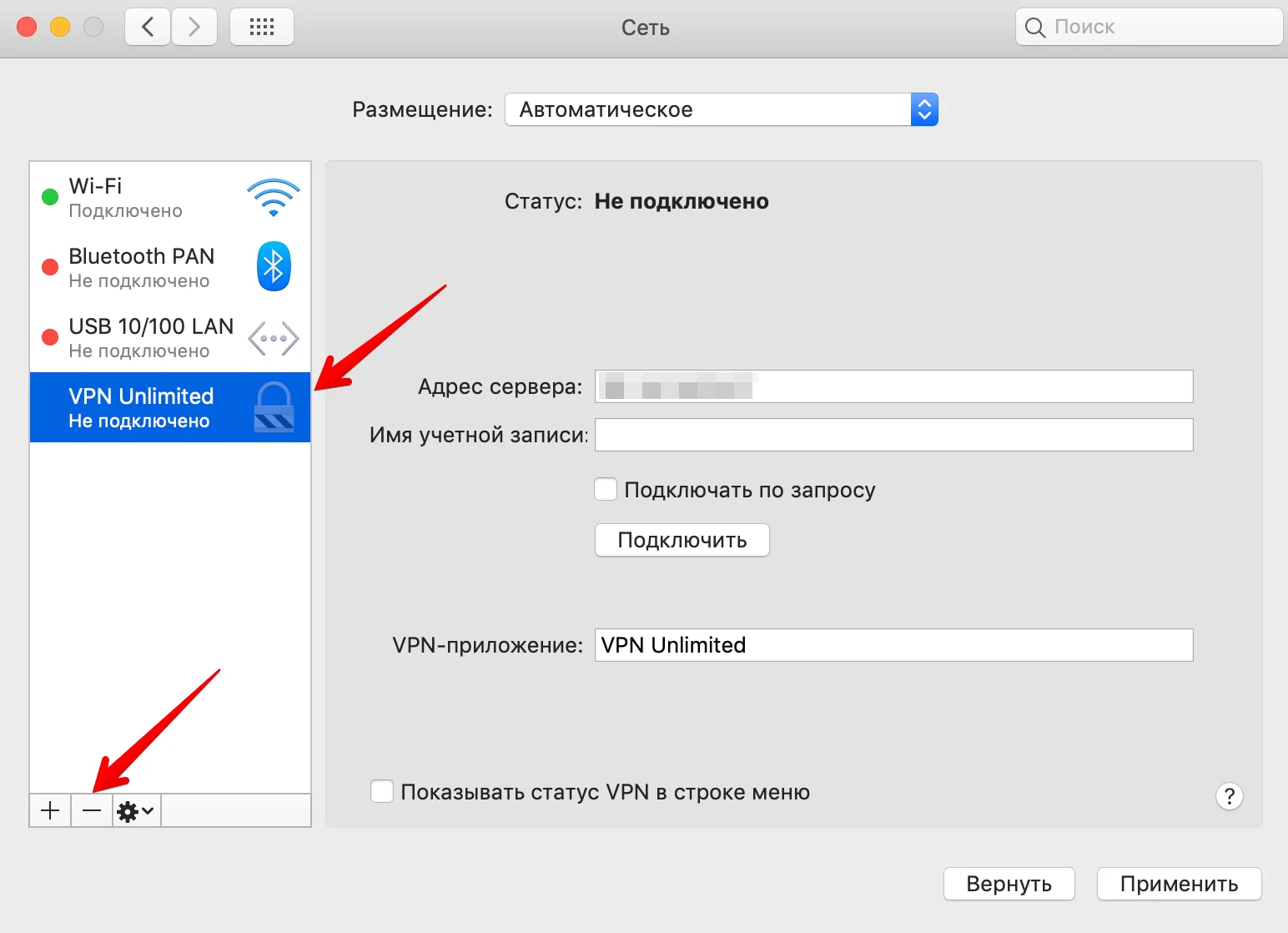Toggle 'Показывать статус VPN в строке меню' checkbox

382,792
